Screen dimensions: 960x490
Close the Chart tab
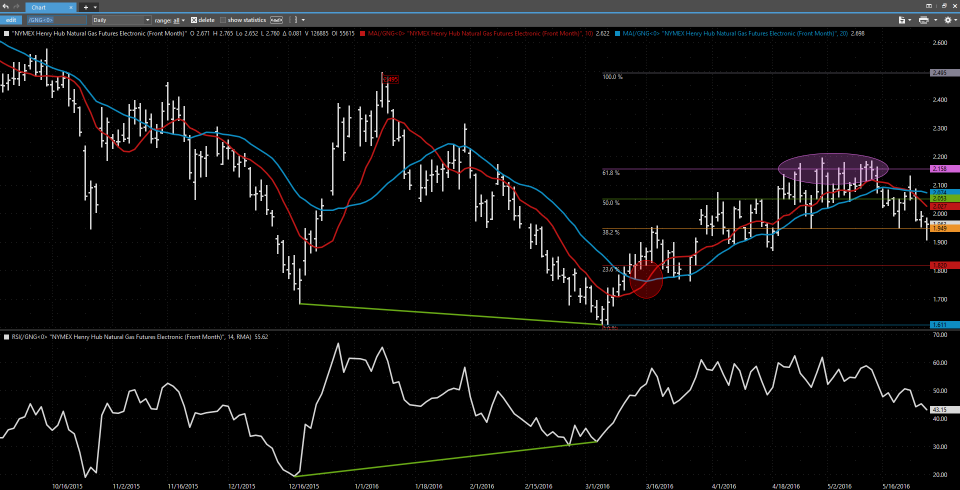(70, 6)
